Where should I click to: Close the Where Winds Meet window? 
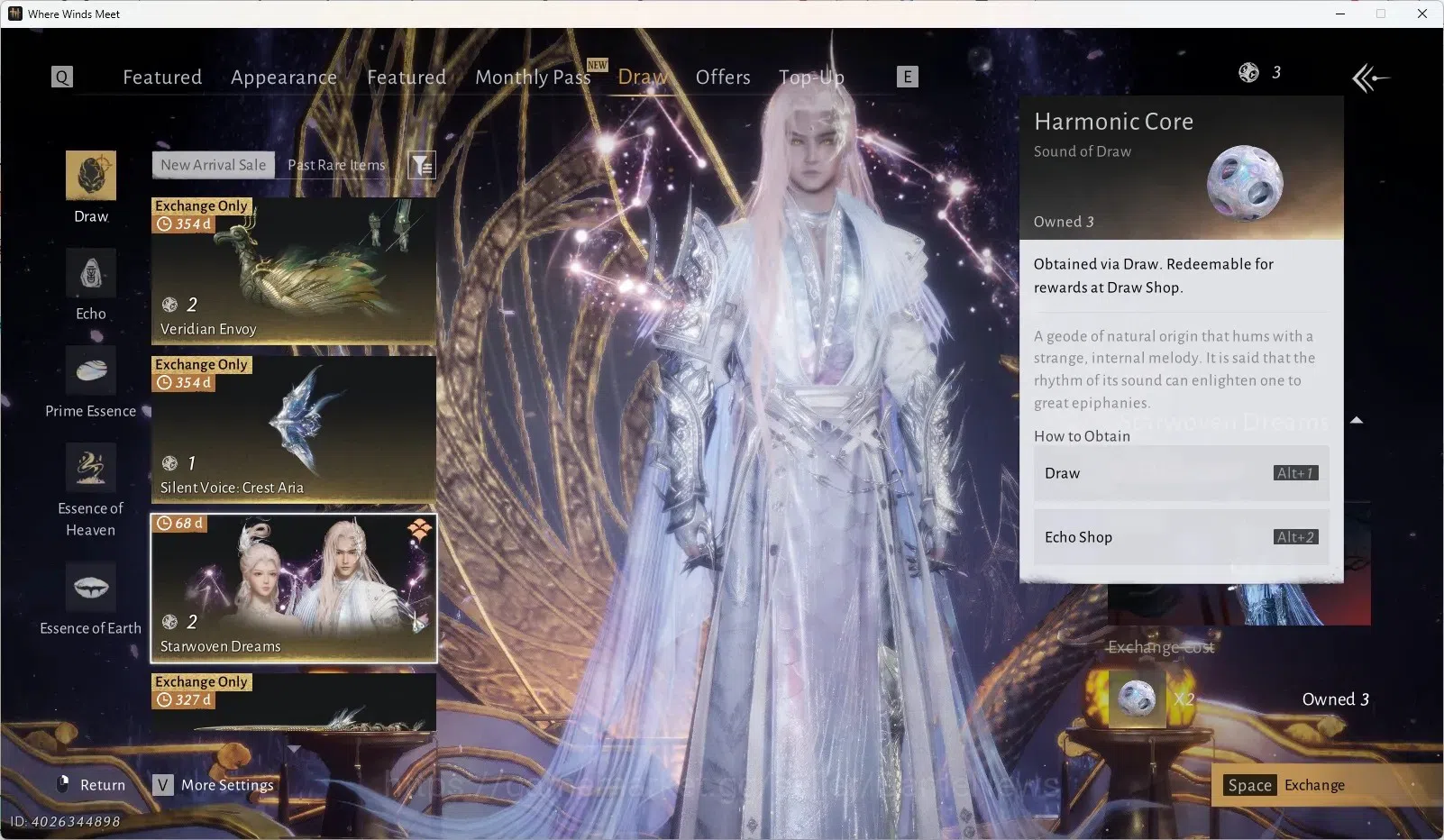[1422, 14]
